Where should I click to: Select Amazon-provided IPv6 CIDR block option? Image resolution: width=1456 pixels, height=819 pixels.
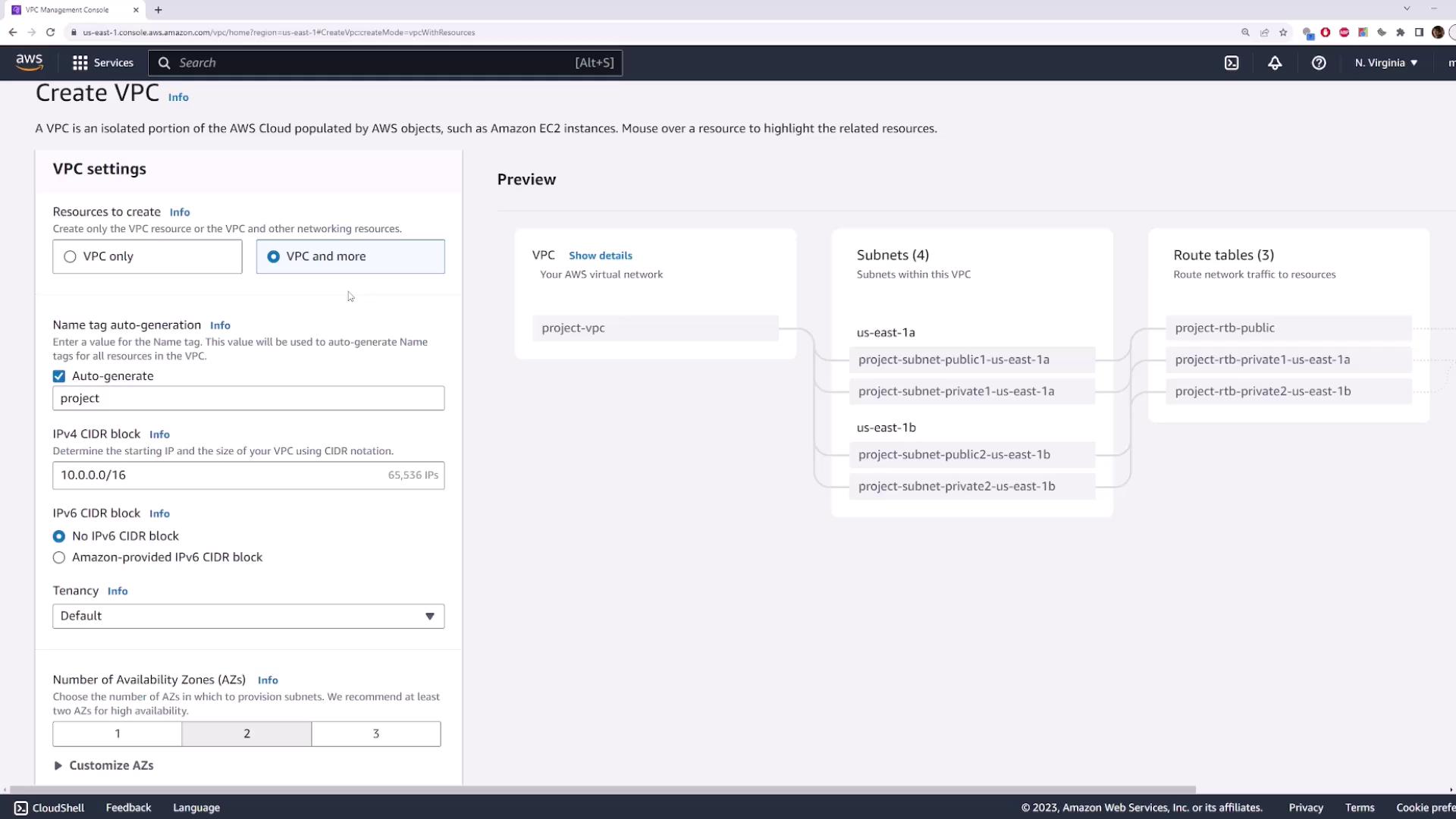(x=59, y=557)
